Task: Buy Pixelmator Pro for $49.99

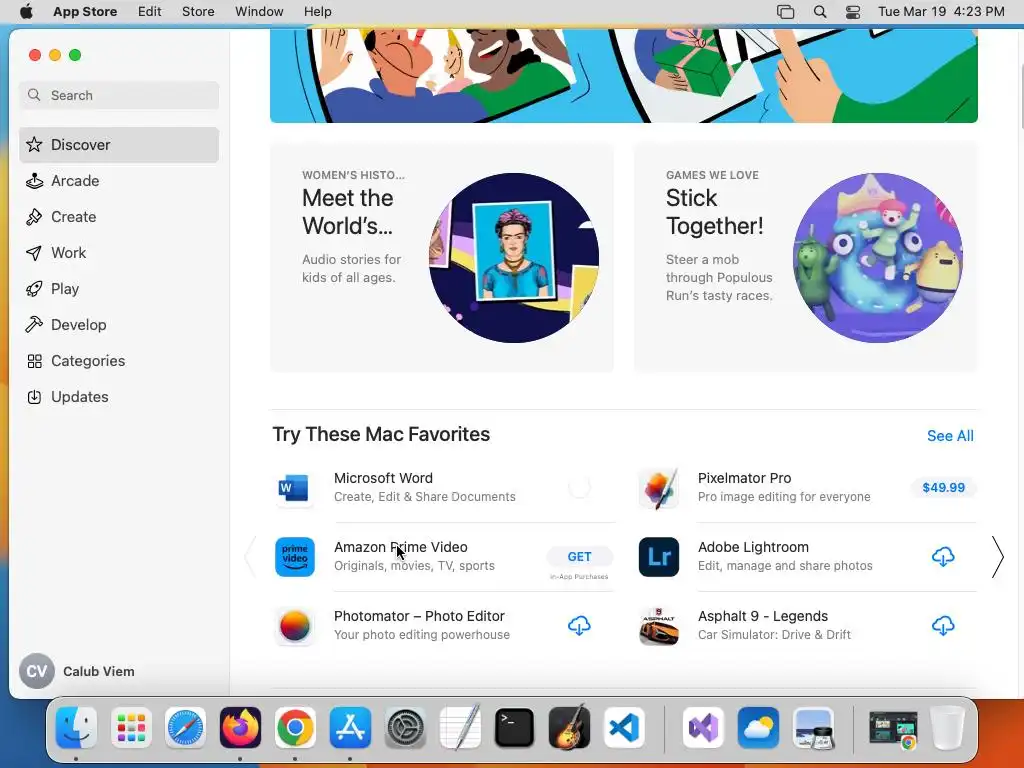Action: point(943,487)
